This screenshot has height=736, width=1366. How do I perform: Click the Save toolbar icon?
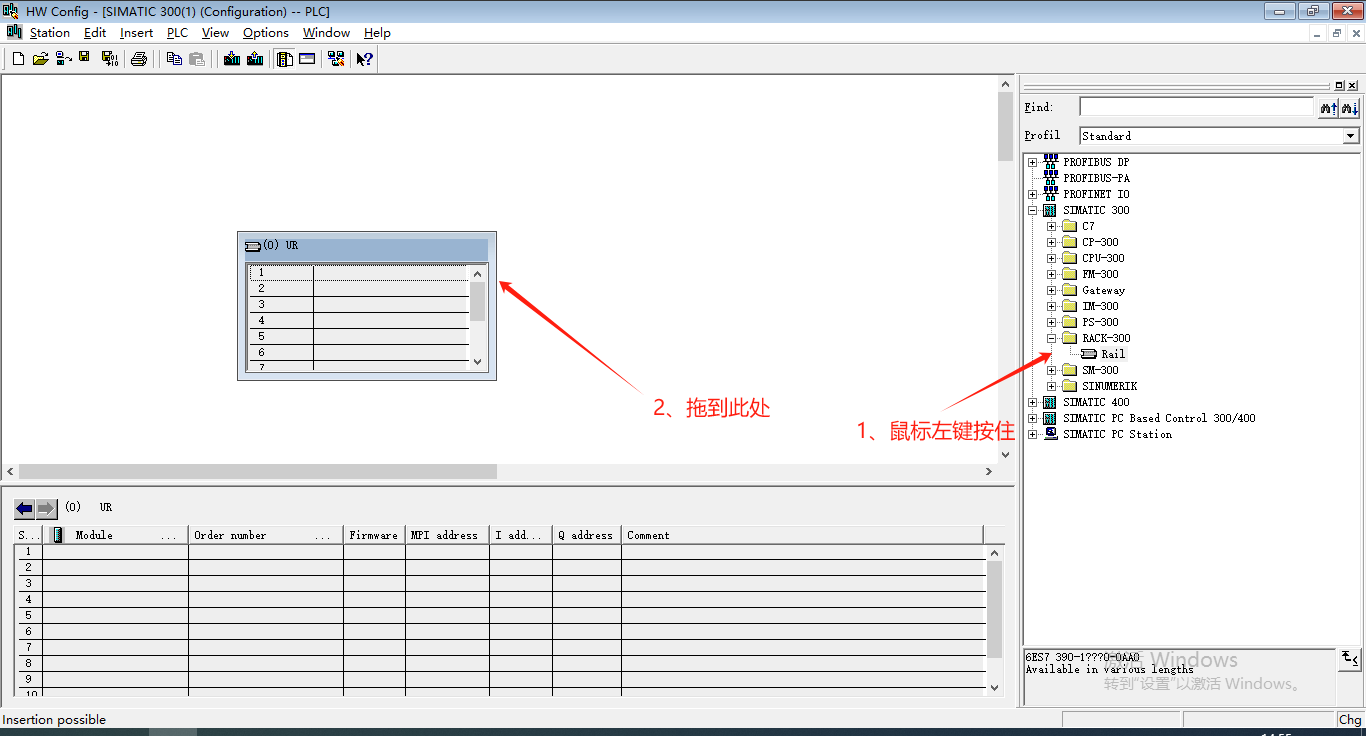pos(85,59)
